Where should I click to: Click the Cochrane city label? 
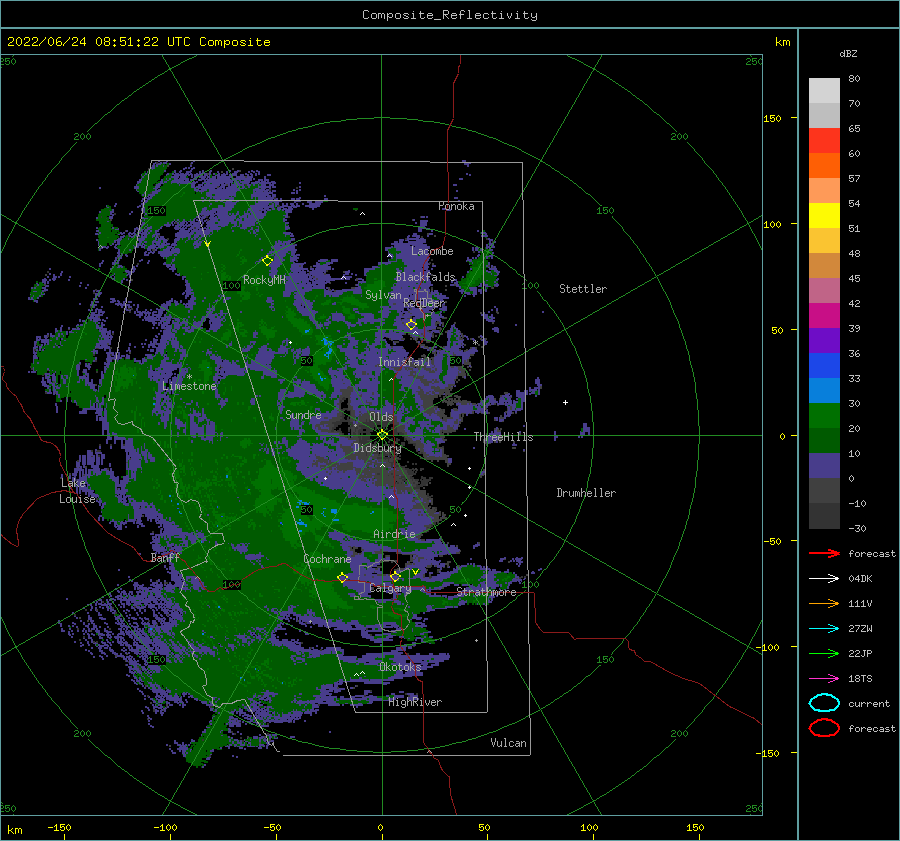pos(327,559)
